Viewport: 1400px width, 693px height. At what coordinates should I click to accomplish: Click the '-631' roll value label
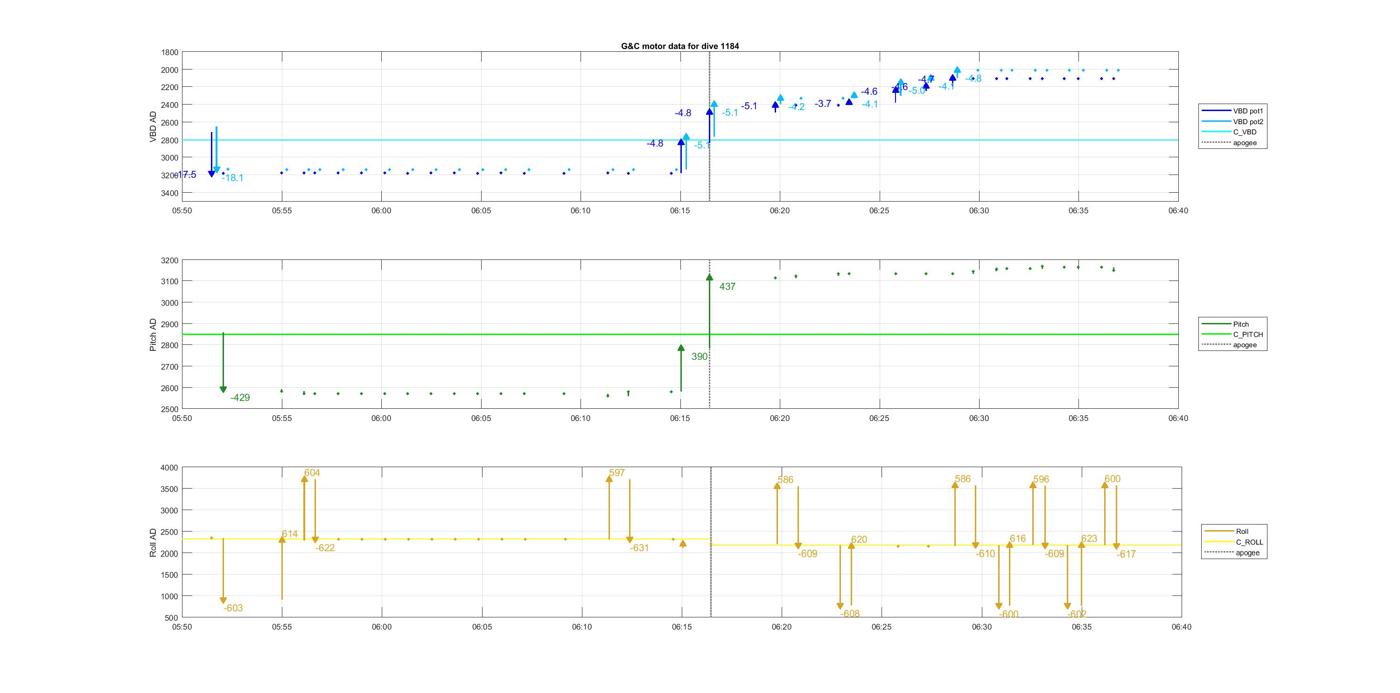639,548
